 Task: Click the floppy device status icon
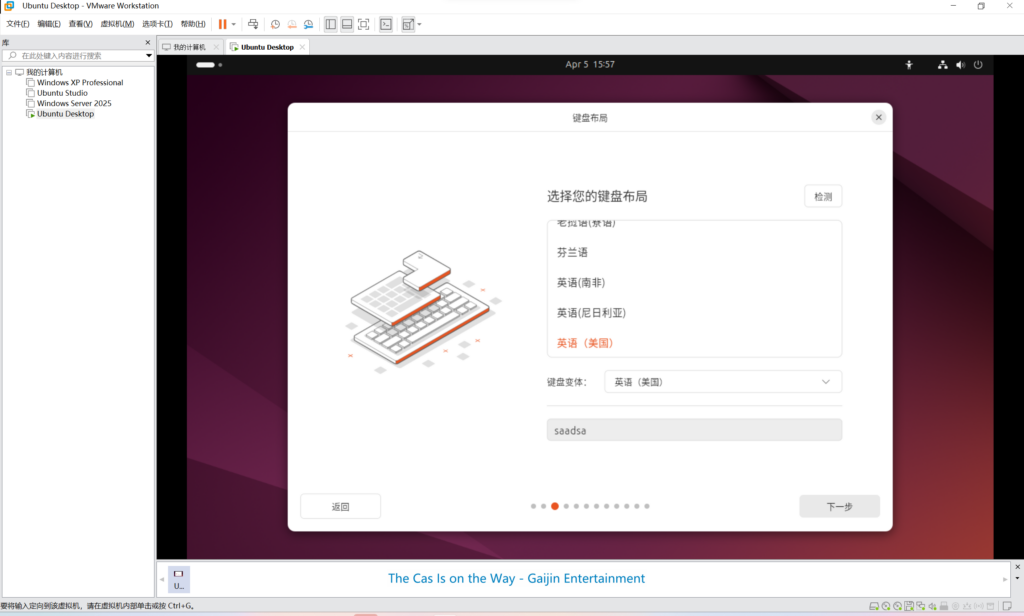tap(909, 606)
